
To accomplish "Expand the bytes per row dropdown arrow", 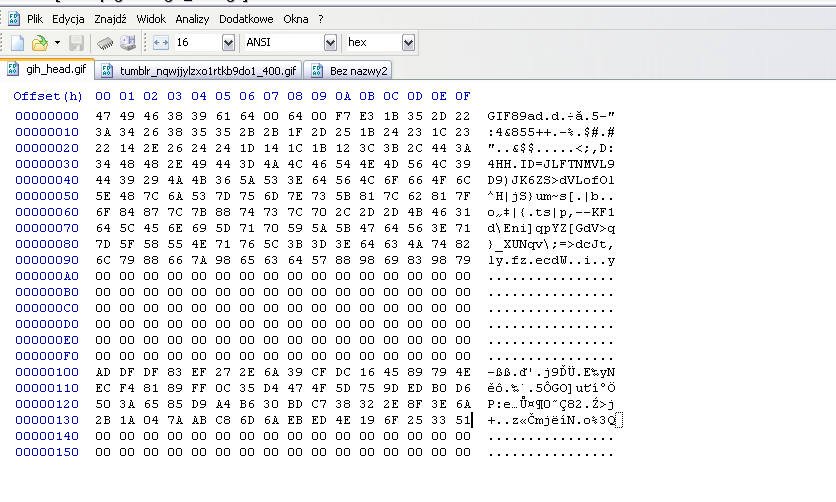I will click(x=228, y=42).
